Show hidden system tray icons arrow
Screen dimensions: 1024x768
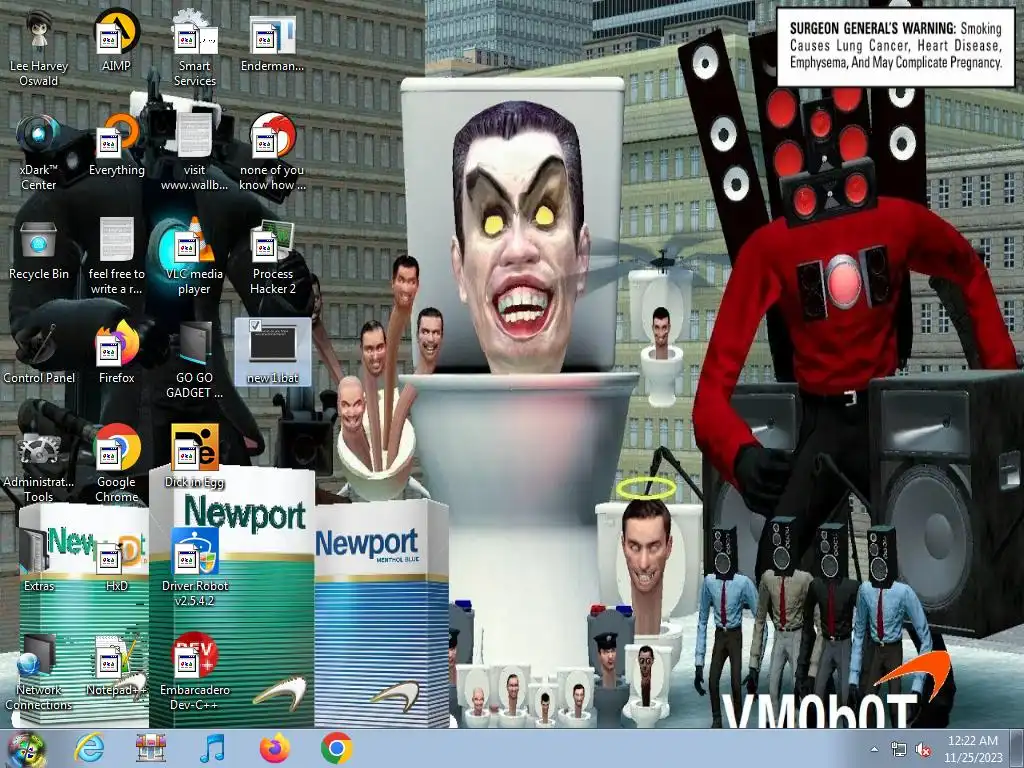click(874, 750)
